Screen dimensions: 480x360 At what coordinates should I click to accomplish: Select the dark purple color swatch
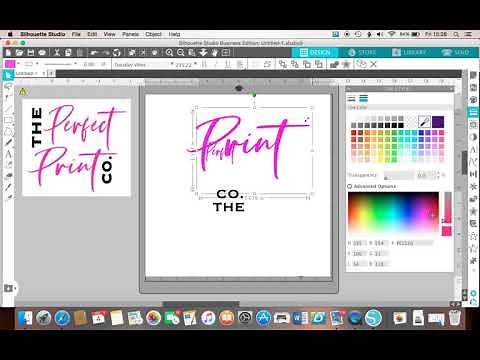[x=438, y=122]
